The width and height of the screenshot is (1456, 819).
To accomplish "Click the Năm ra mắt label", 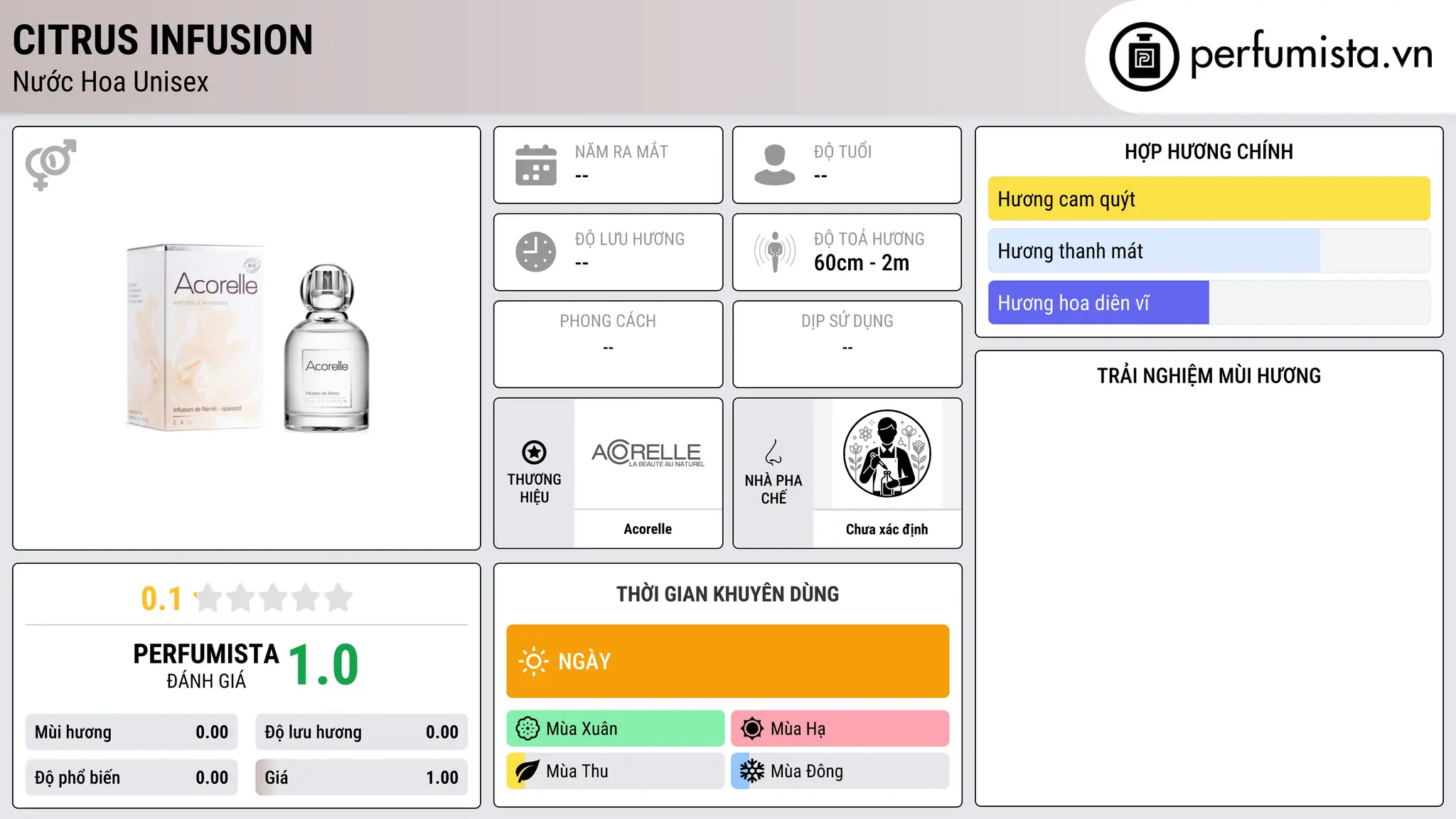I will point(621,151).
